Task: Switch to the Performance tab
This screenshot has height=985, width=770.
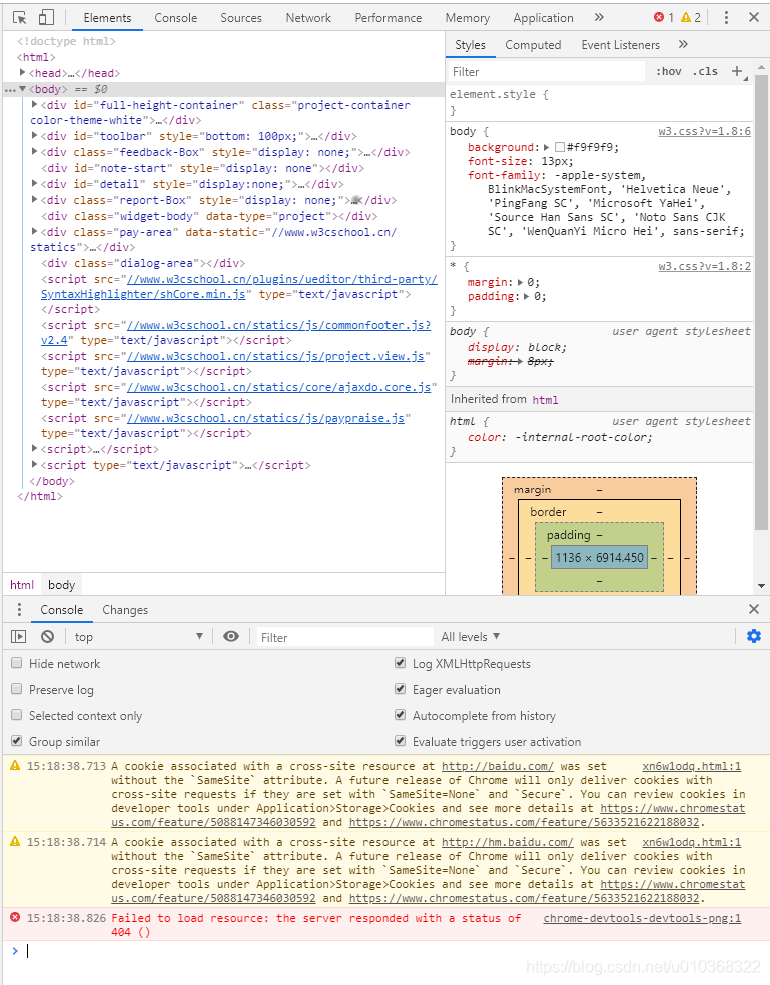Action: (x=388, y=18)
